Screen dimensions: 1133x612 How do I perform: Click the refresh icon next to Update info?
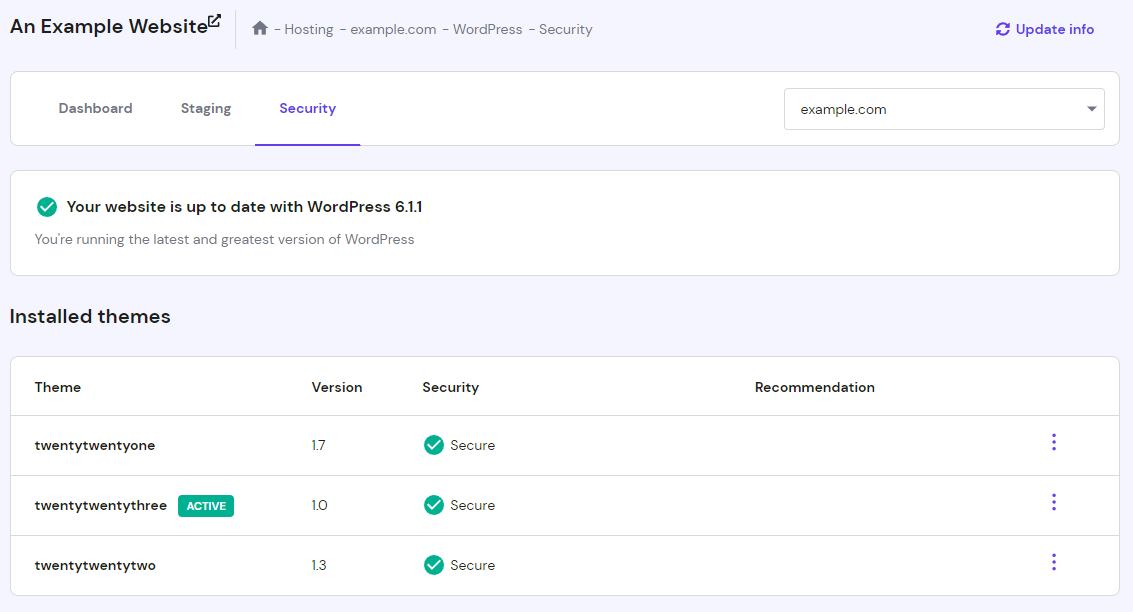coord(1002,29)
